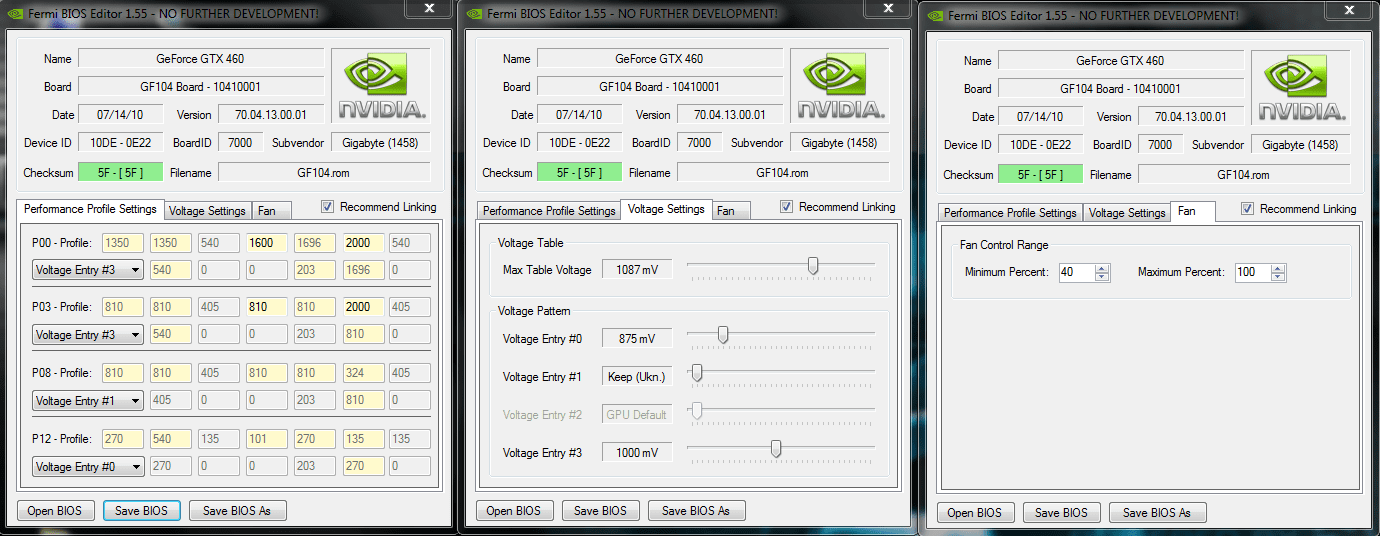Click the Board field in Voltage Settings window
This screenshot has height=536, width=1380.
(x=659, y=87)
